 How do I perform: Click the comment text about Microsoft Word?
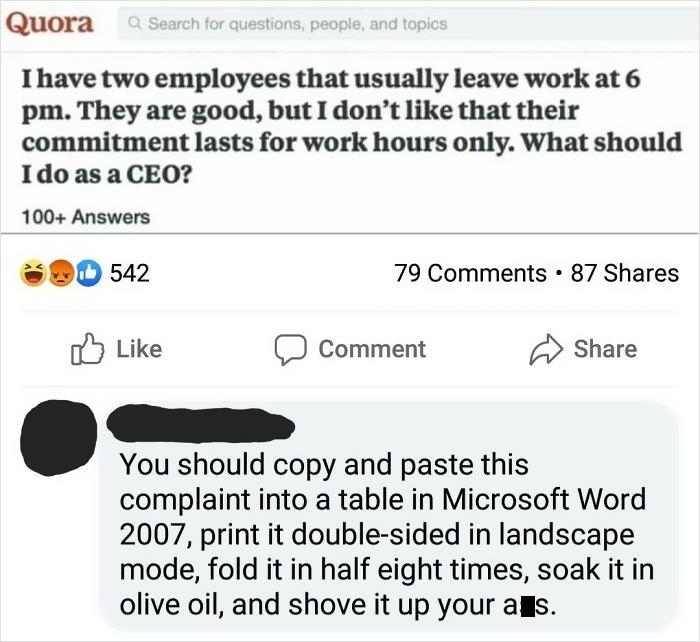pyautogui.click(x=387, y=534)
